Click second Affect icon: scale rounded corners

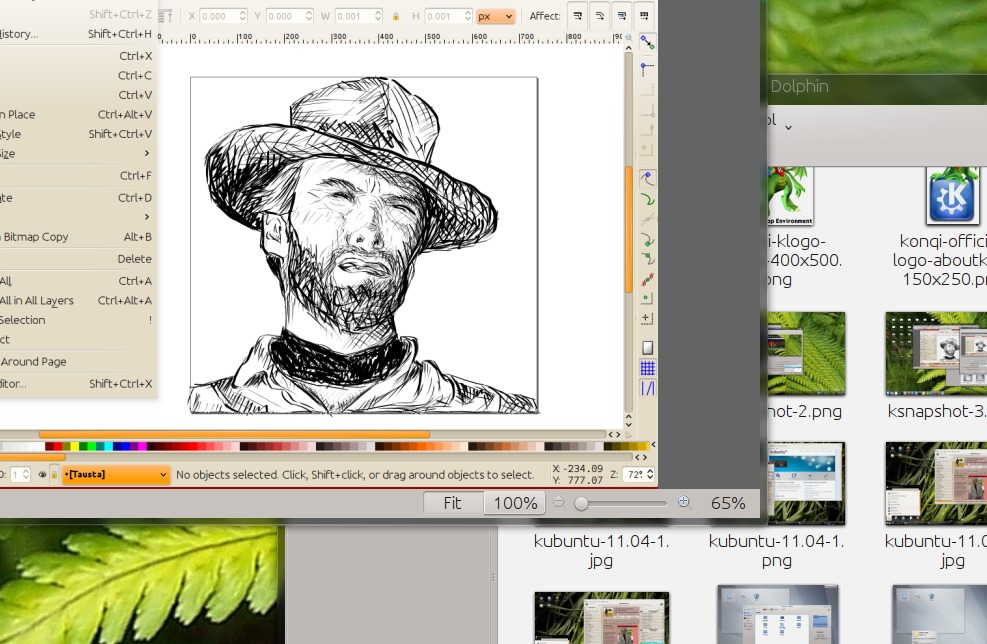pos(599,16)
